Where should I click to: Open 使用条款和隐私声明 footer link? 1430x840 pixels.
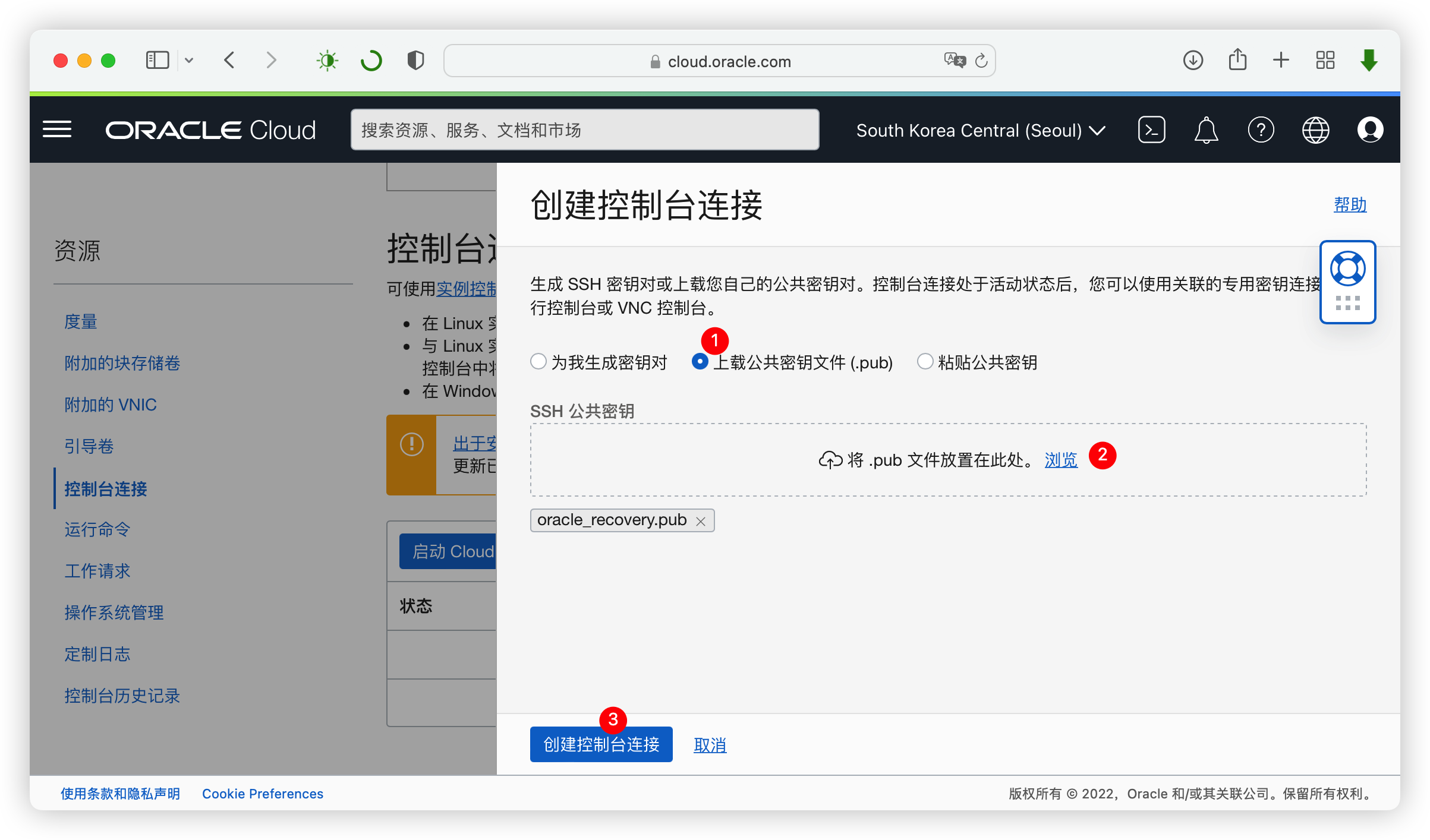pyautogui.click(x=120, y=794)
